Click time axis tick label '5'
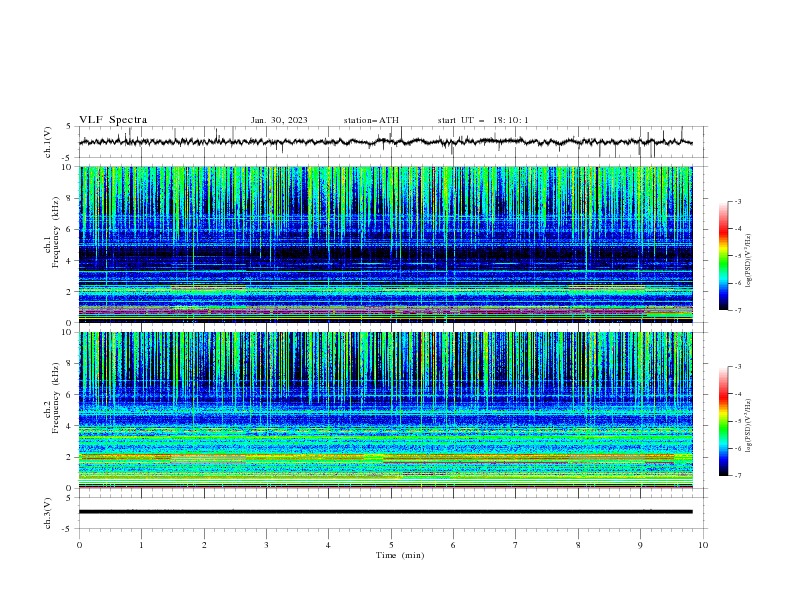Screen dimensions: 792x612 point(391,545)
